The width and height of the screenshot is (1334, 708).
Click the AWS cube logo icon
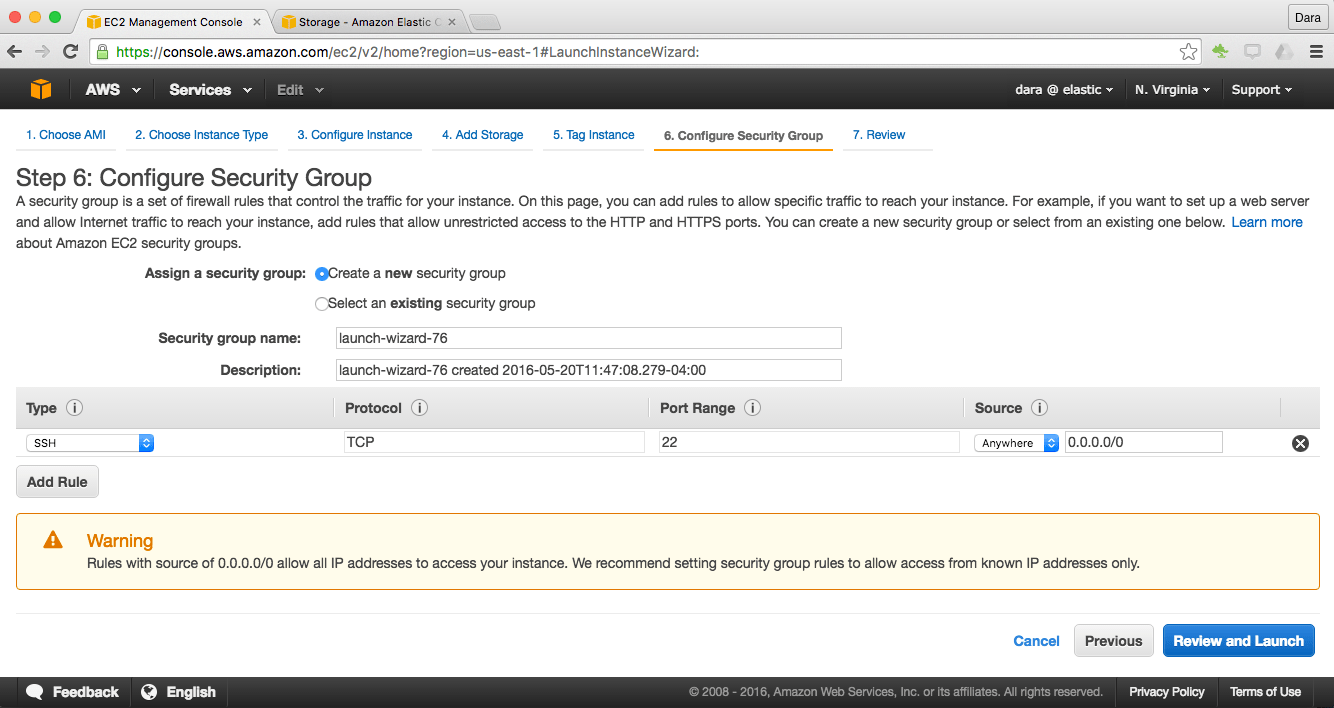click(41, 88)
